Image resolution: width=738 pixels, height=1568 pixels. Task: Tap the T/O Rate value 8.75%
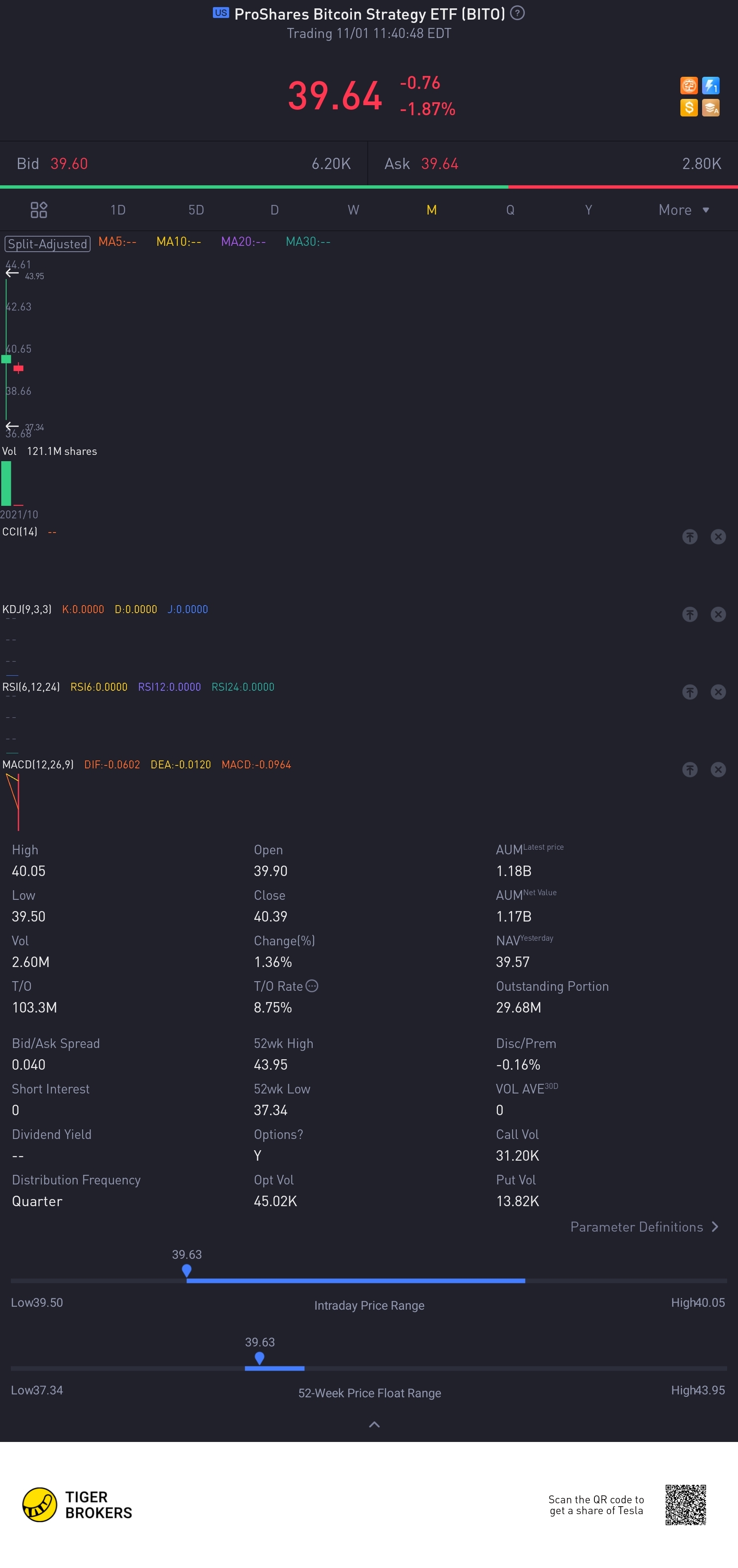[273, 1008]
